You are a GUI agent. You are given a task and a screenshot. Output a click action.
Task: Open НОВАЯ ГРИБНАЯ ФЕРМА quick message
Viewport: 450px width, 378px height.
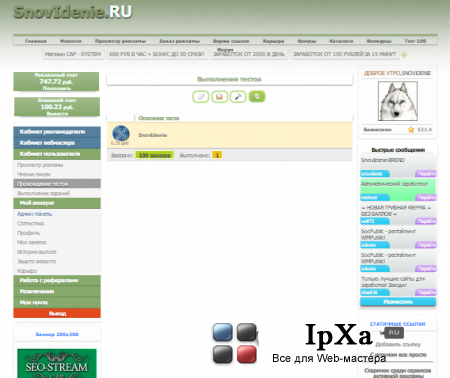coord(396,211)
